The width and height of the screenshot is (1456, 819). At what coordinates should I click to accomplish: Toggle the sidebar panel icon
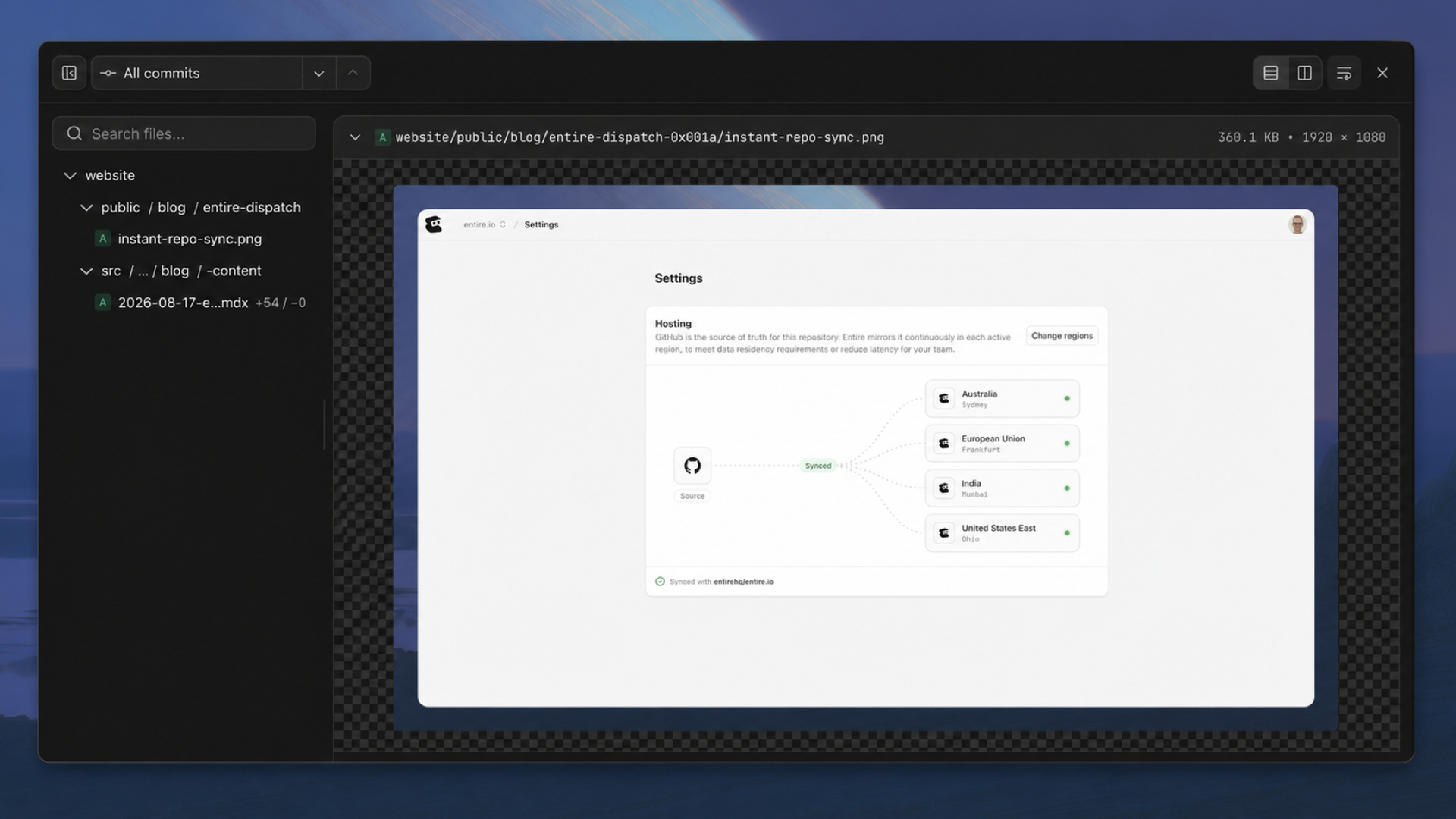tap(69, 73)
